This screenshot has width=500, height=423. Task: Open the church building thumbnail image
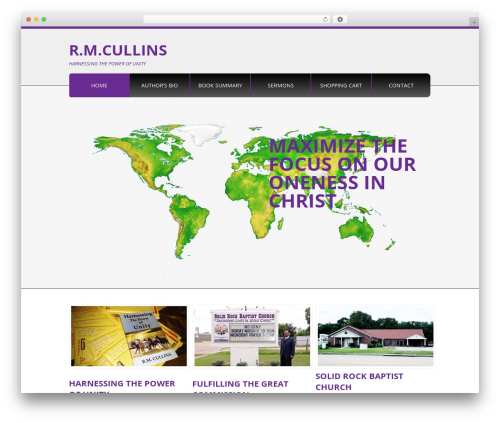point(376,336)
